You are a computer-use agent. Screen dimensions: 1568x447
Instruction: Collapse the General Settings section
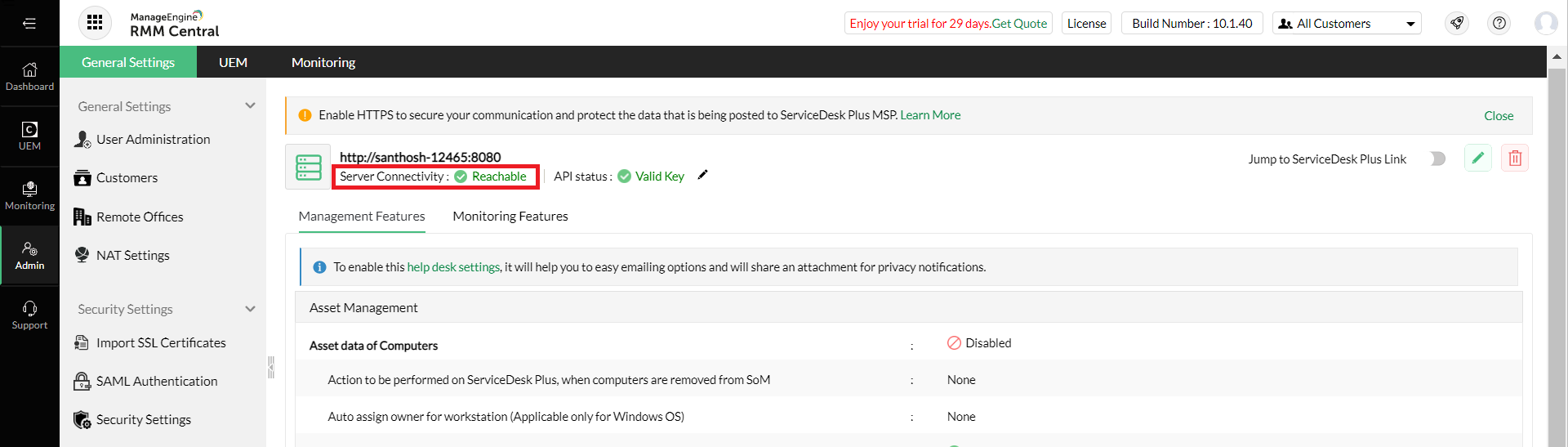point(250,106)
